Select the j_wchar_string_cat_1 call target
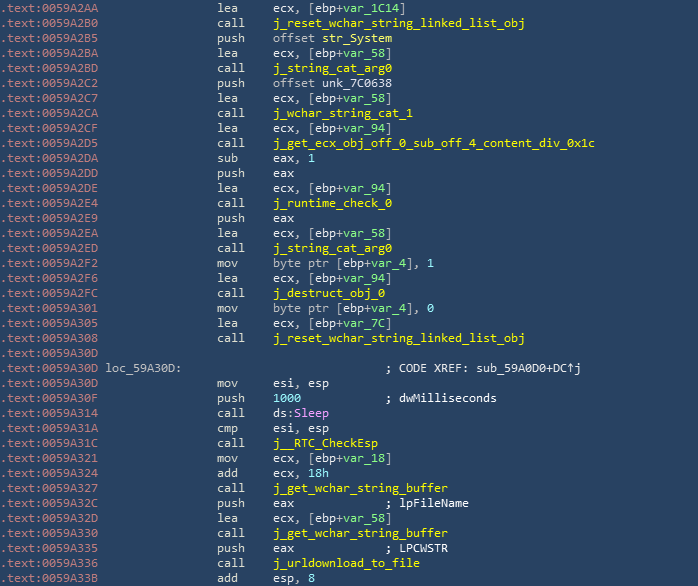Viewport: 698px width, 586px height. [x=342, y=113]
